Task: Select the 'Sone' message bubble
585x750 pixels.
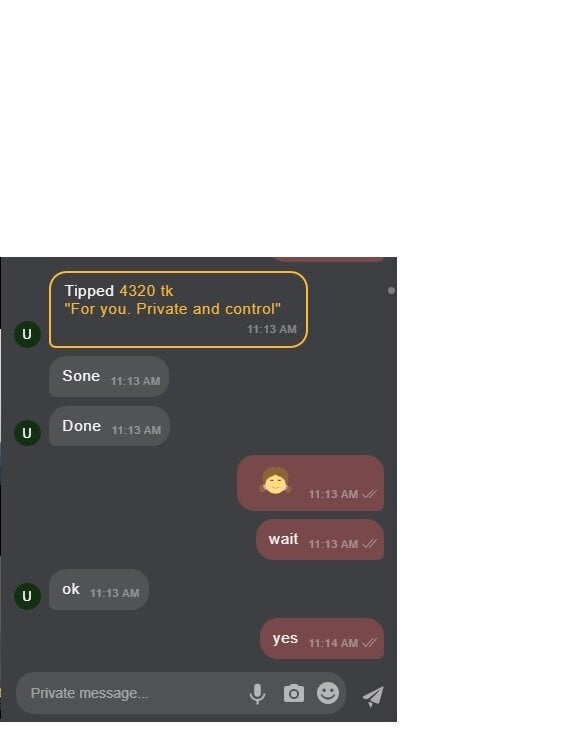Action: tap(109, 376)
